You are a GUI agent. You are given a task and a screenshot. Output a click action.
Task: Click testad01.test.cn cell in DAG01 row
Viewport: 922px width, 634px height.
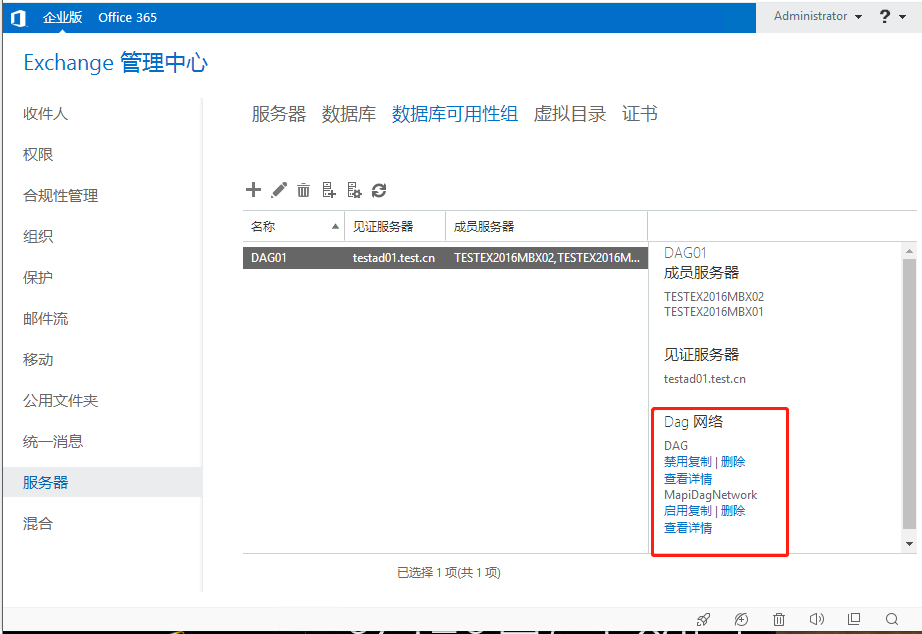(394, 258)
